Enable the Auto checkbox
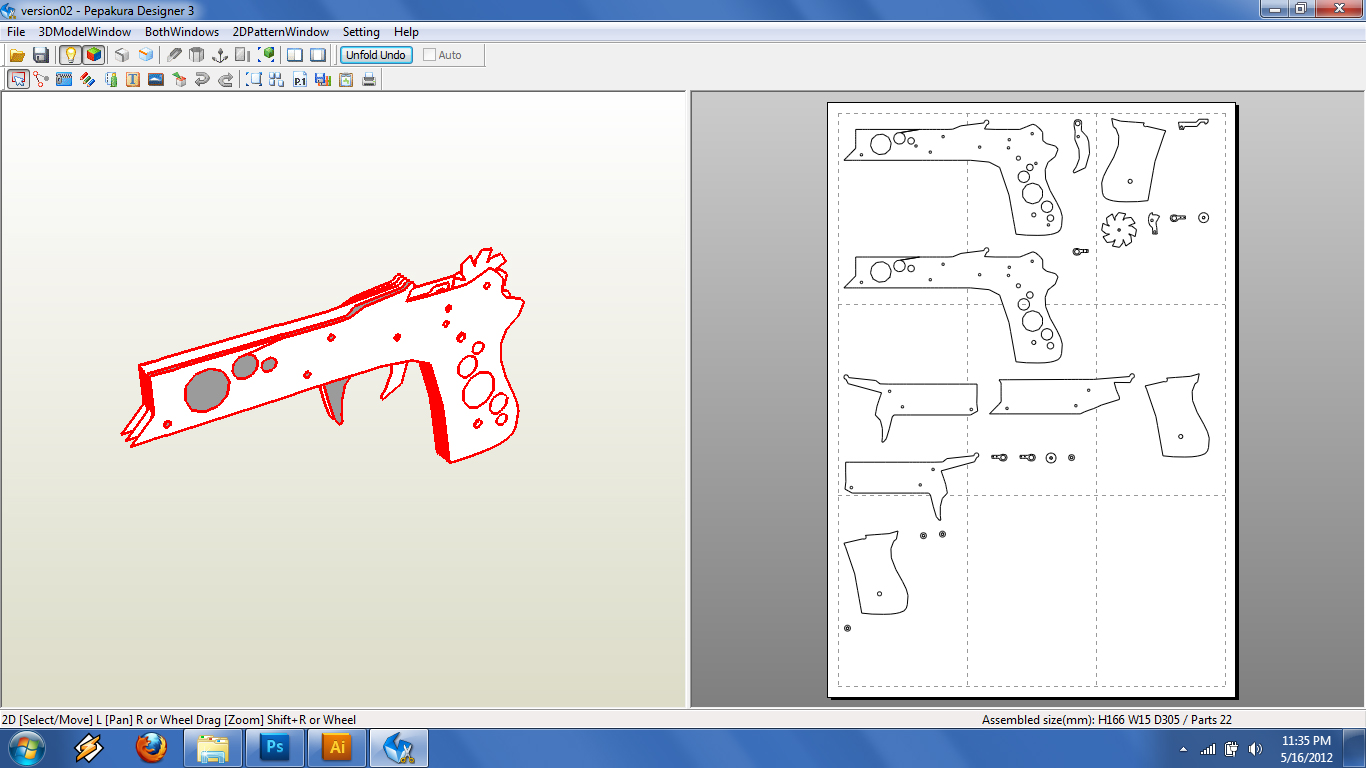Image resolution: width=1366 pixels, height=768 pixels. [x=430, y=55]
